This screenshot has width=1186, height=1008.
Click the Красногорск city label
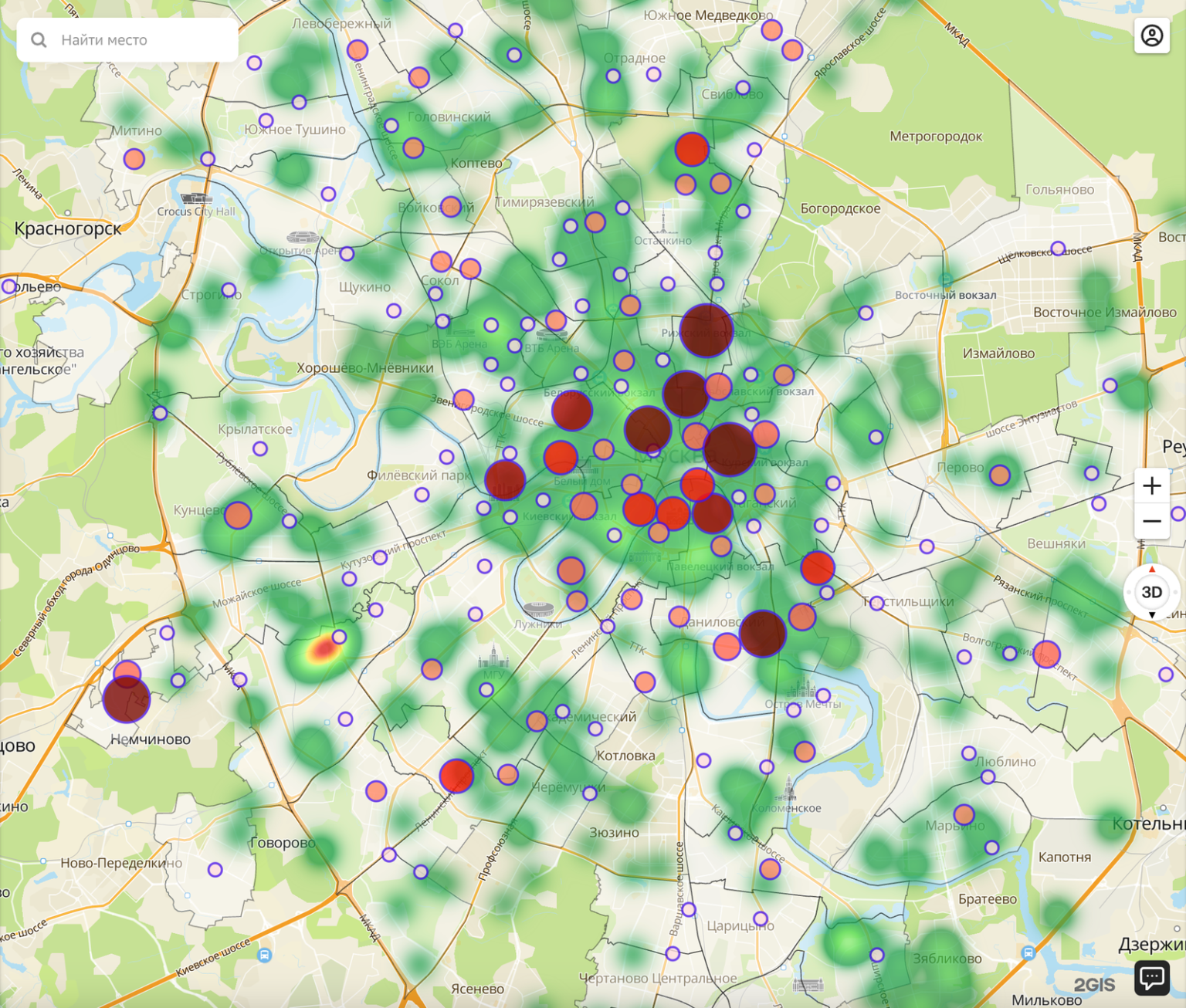point(68,228)
